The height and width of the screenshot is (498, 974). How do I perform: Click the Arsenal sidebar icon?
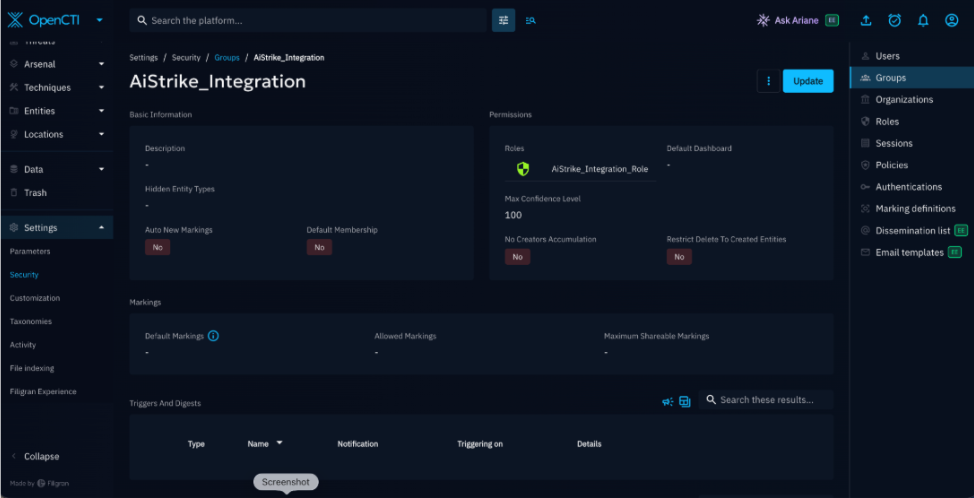[14, 65]
